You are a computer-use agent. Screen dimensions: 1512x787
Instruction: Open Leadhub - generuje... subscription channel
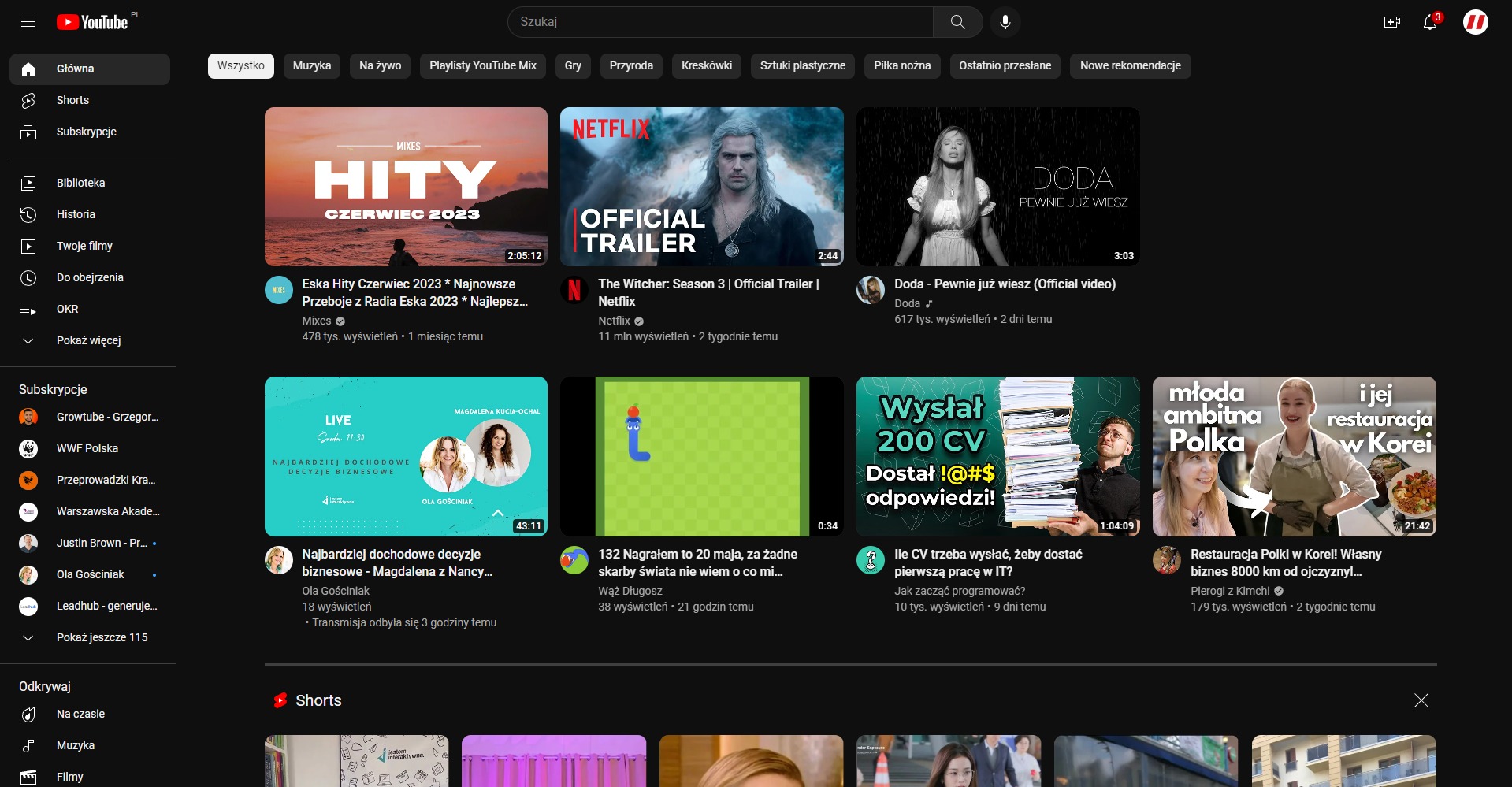click(90, 606)
